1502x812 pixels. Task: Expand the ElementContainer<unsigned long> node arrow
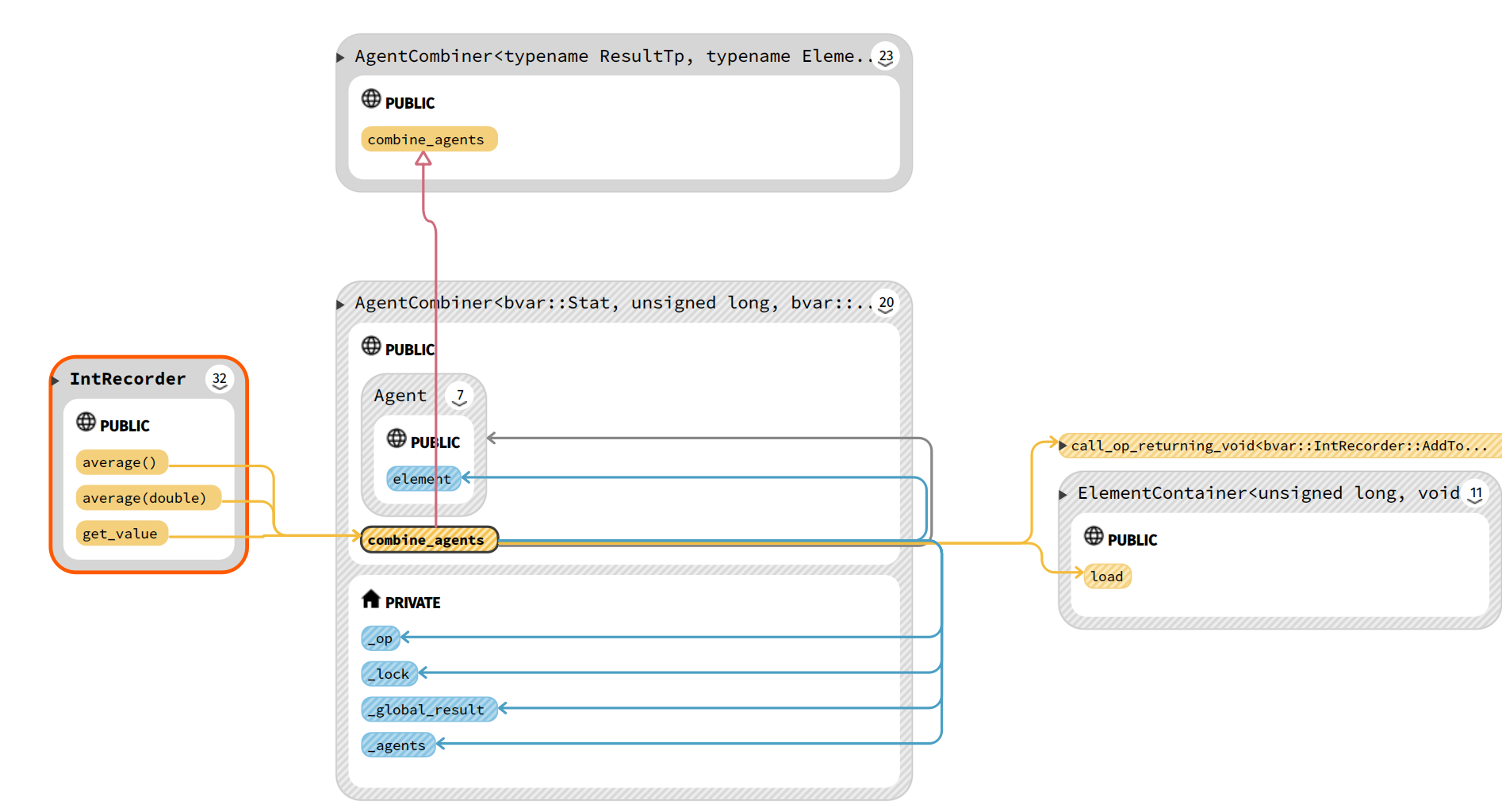point(1063,495)
